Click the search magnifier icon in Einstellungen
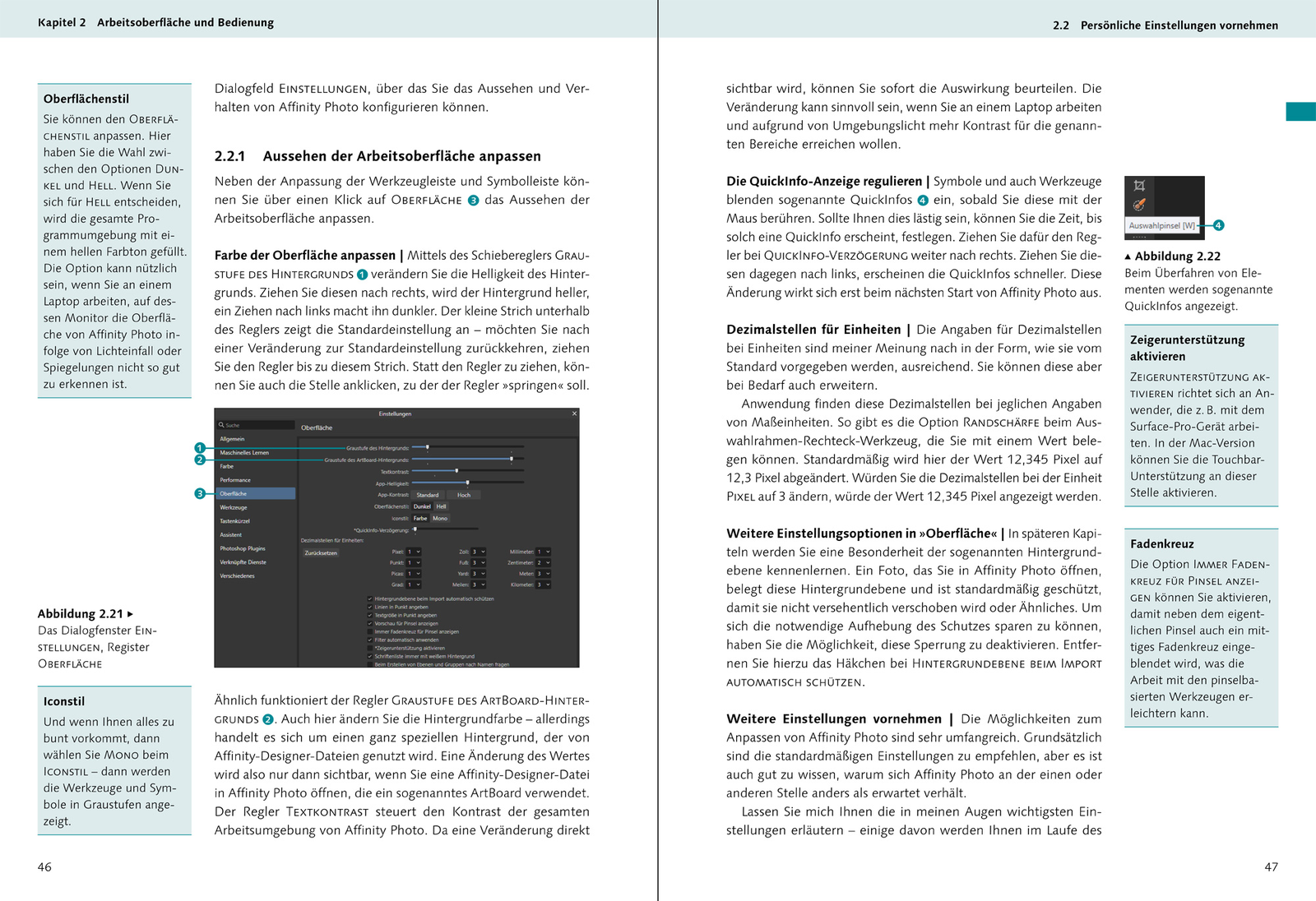Image resolution: width=1316 pixels, height=901 pixels. pyautogui.click(x=221, y=425)
